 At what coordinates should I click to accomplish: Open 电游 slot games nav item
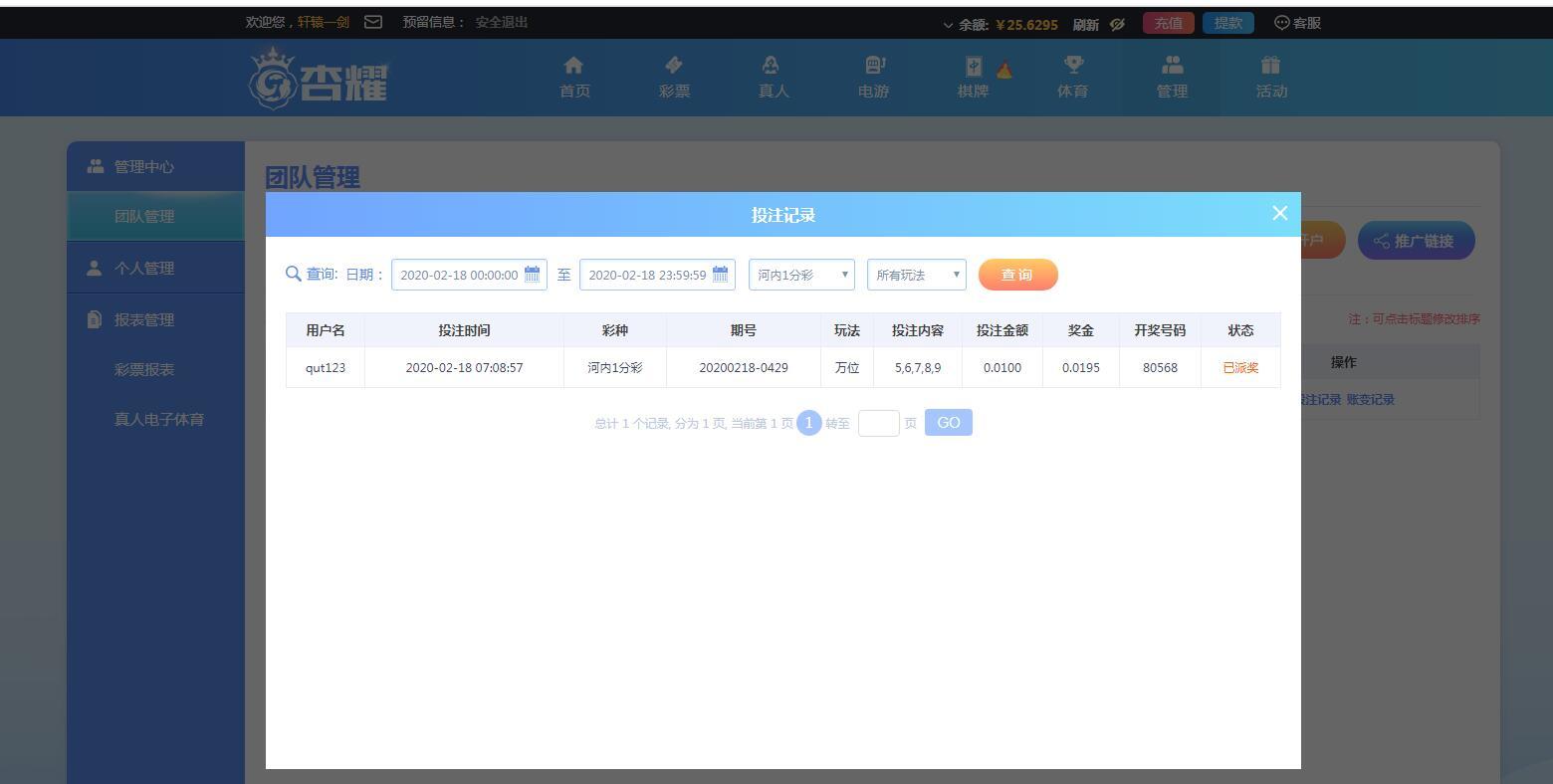[873, 78]
